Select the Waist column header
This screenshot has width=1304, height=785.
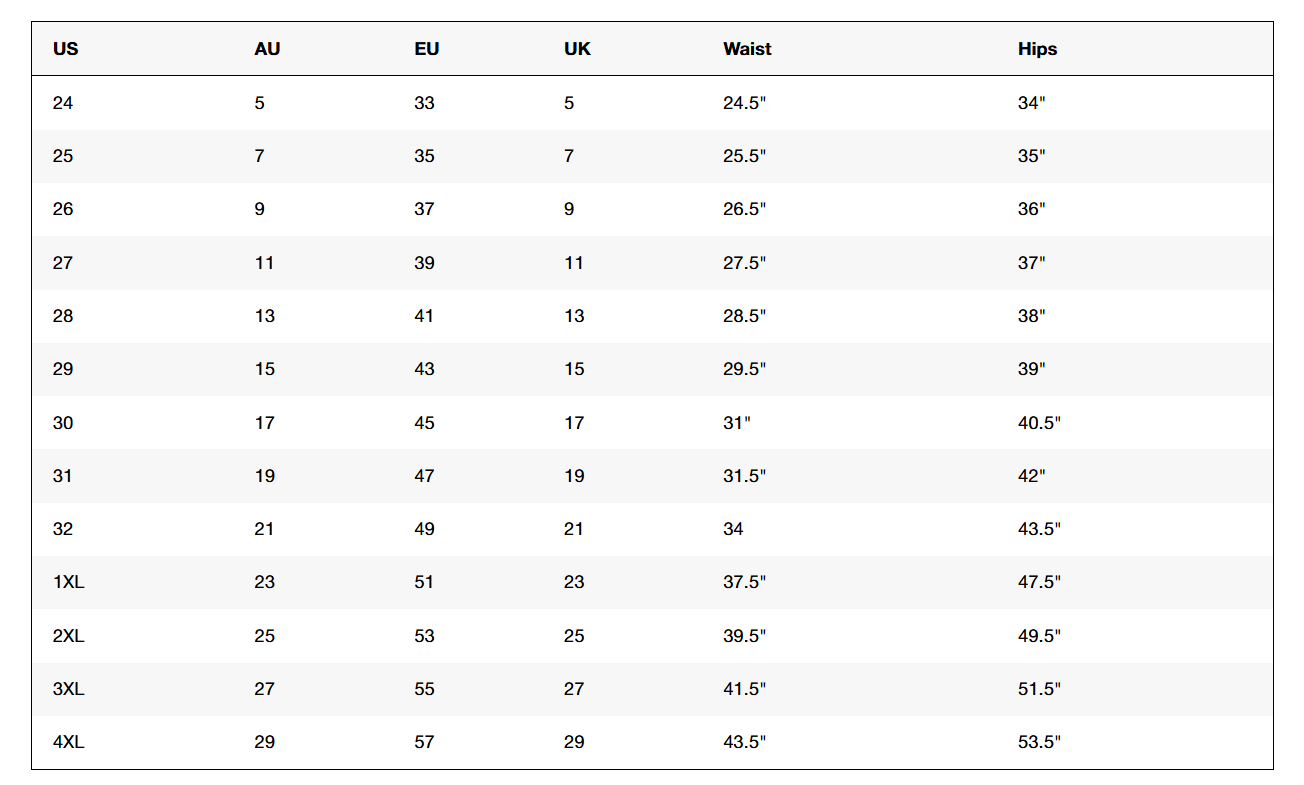[747, 49]
